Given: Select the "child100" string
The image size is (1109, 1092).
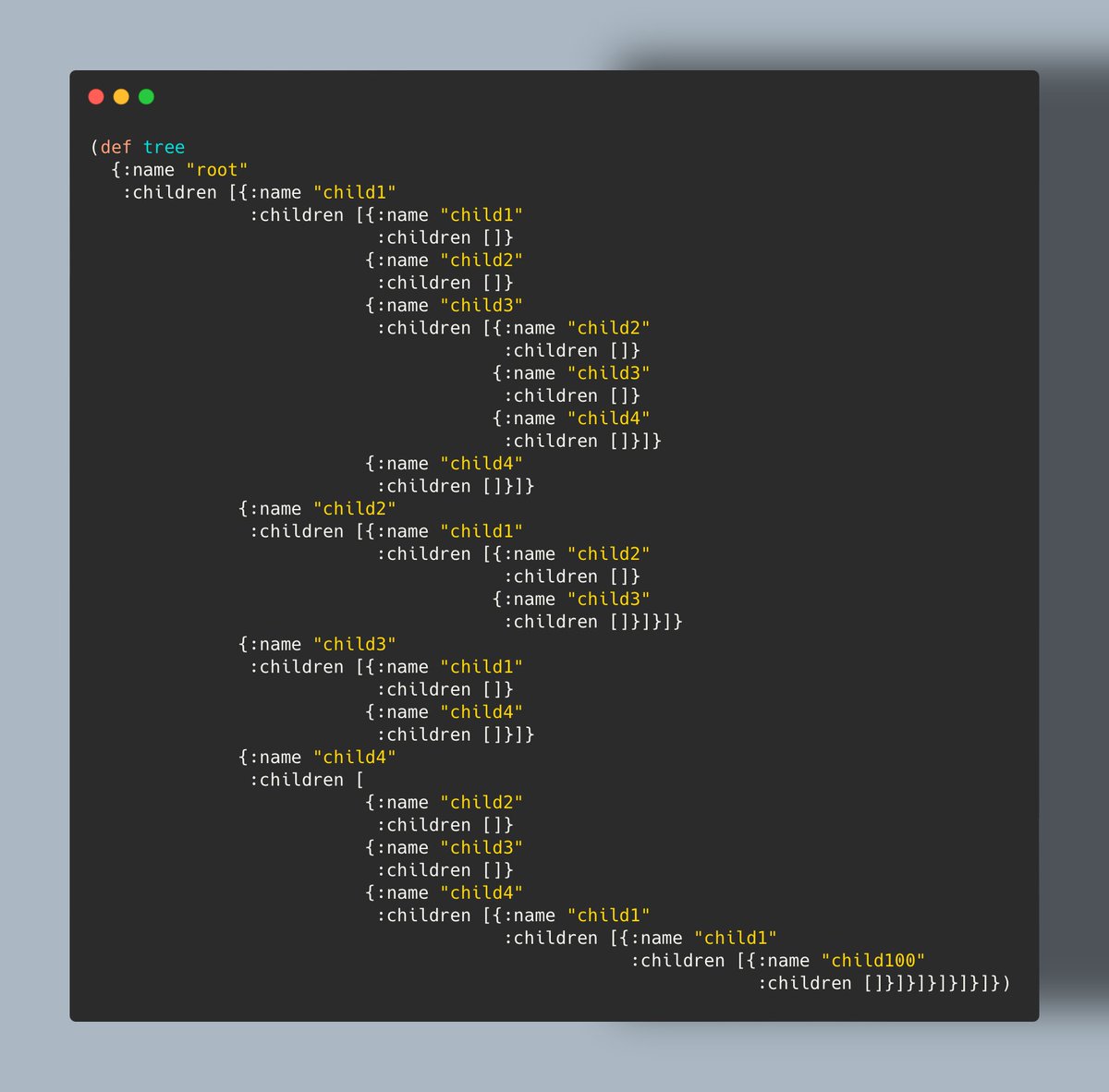Looking at the screenshot, I should (873, 961).
